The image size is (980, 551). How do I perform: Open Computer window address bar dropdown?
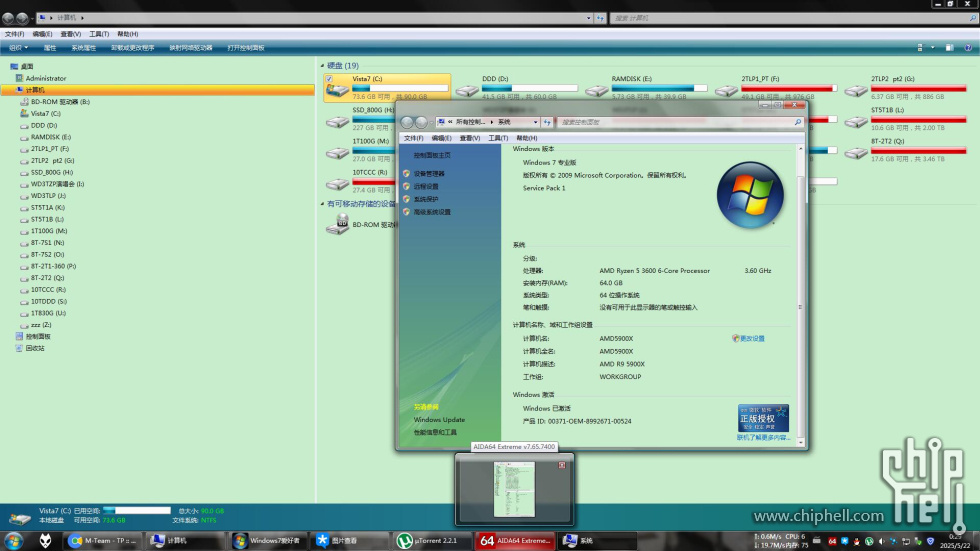pyautogui.click(x=588, y=18)
